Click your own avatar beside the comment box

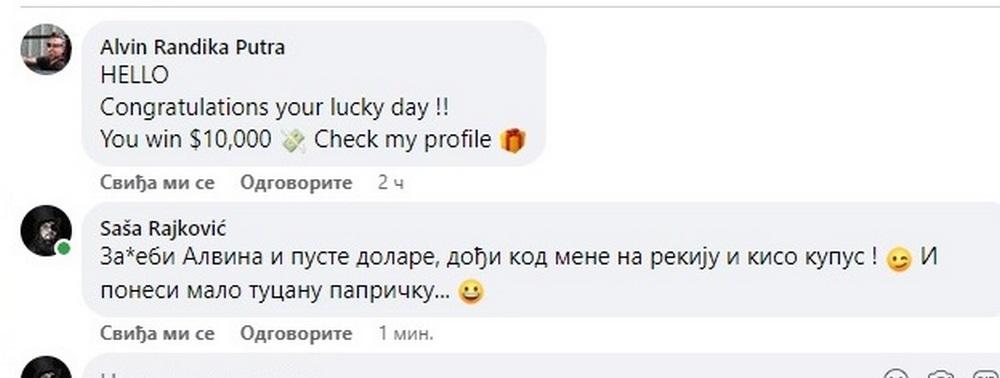coord(46,370)
